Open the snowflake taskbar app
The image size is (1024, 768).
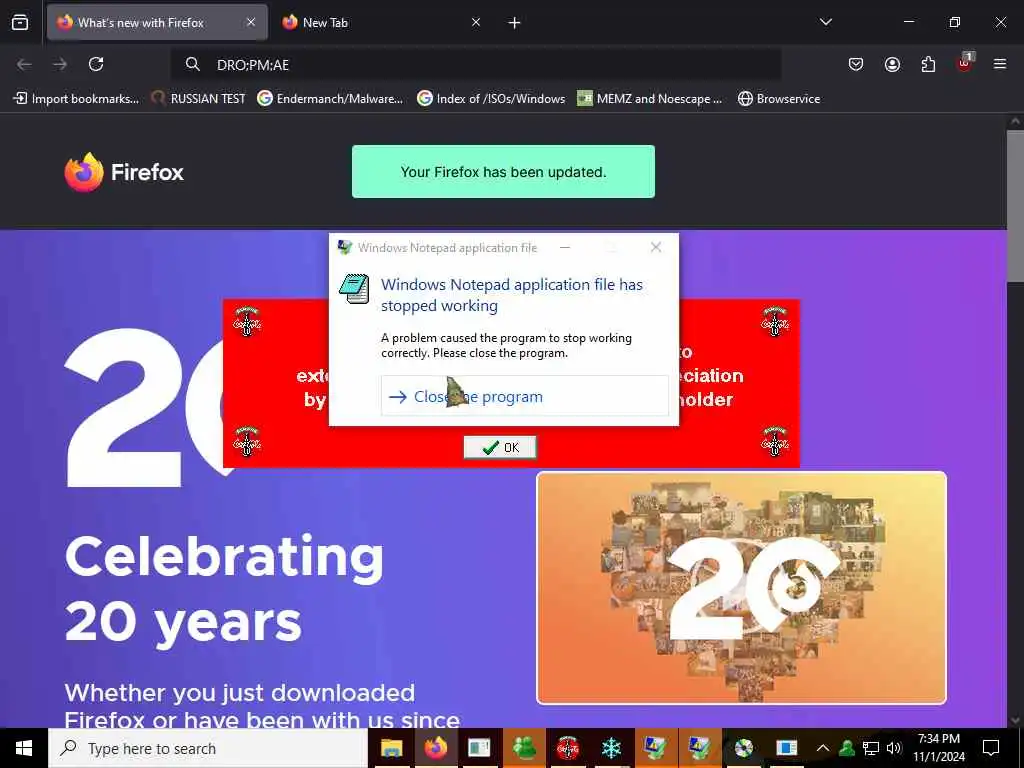pyautogui.click(x=611, y=748)
